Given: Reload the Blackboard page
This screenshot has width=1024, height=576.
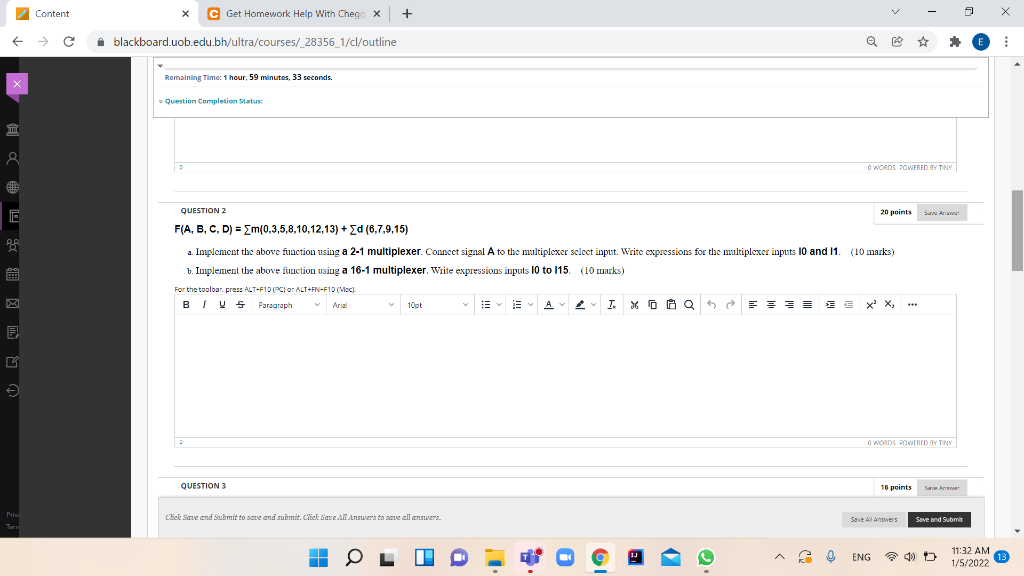Looking at the screenshot, I should 69,42.
